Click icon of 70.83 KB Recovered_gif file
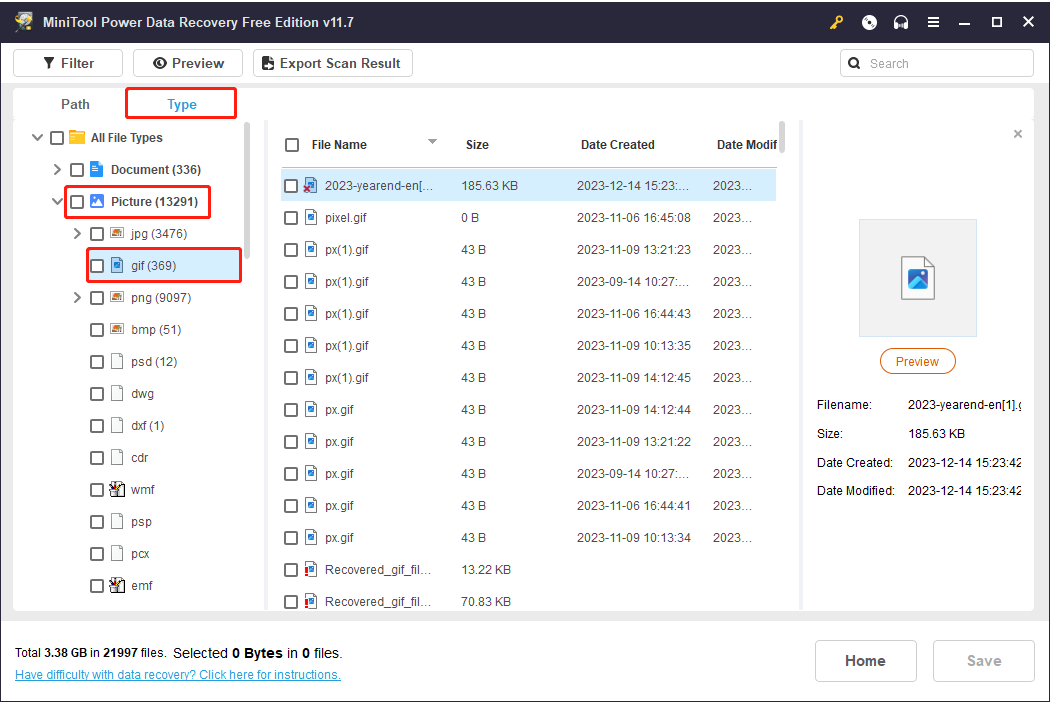The image size is (1052, 706). [x=311, y=601]
